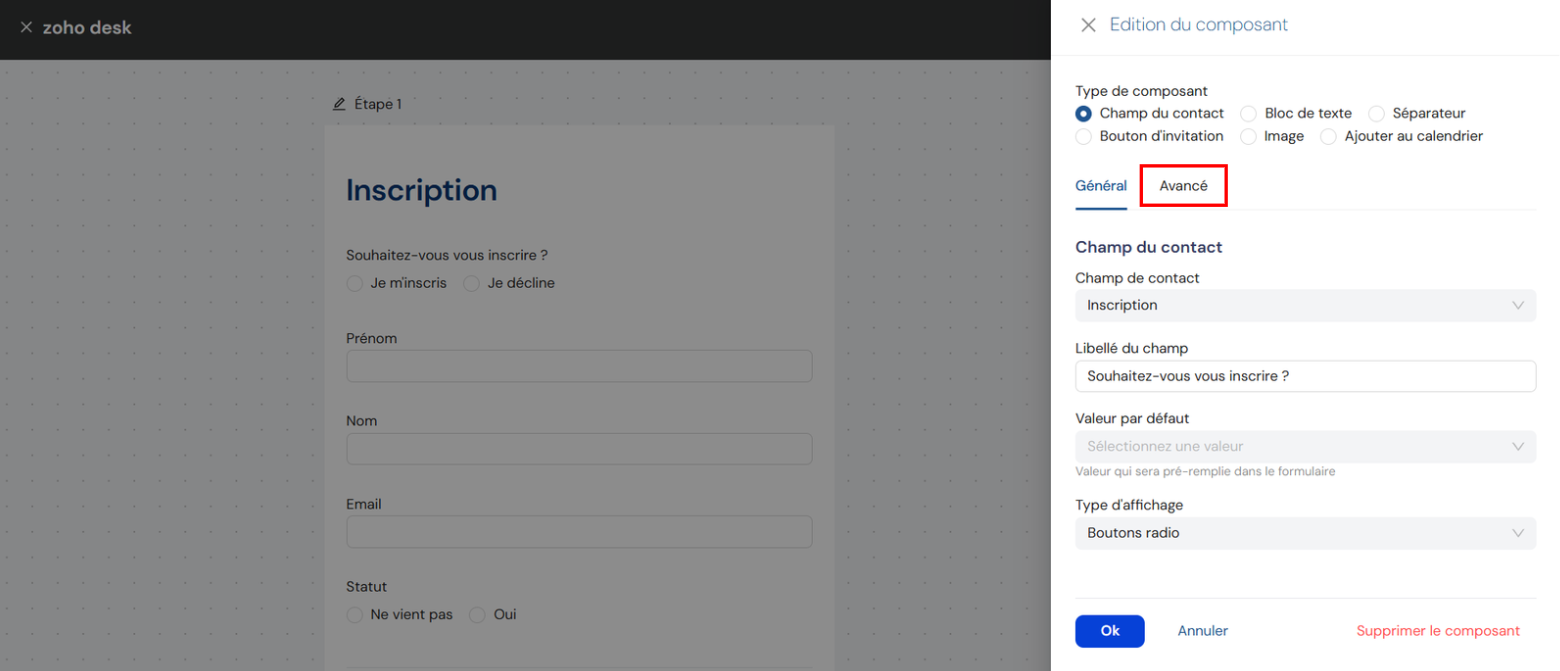The image size is (1560, 671).
Task: Click Supprimer le composant
Action: coord(1438,631)
